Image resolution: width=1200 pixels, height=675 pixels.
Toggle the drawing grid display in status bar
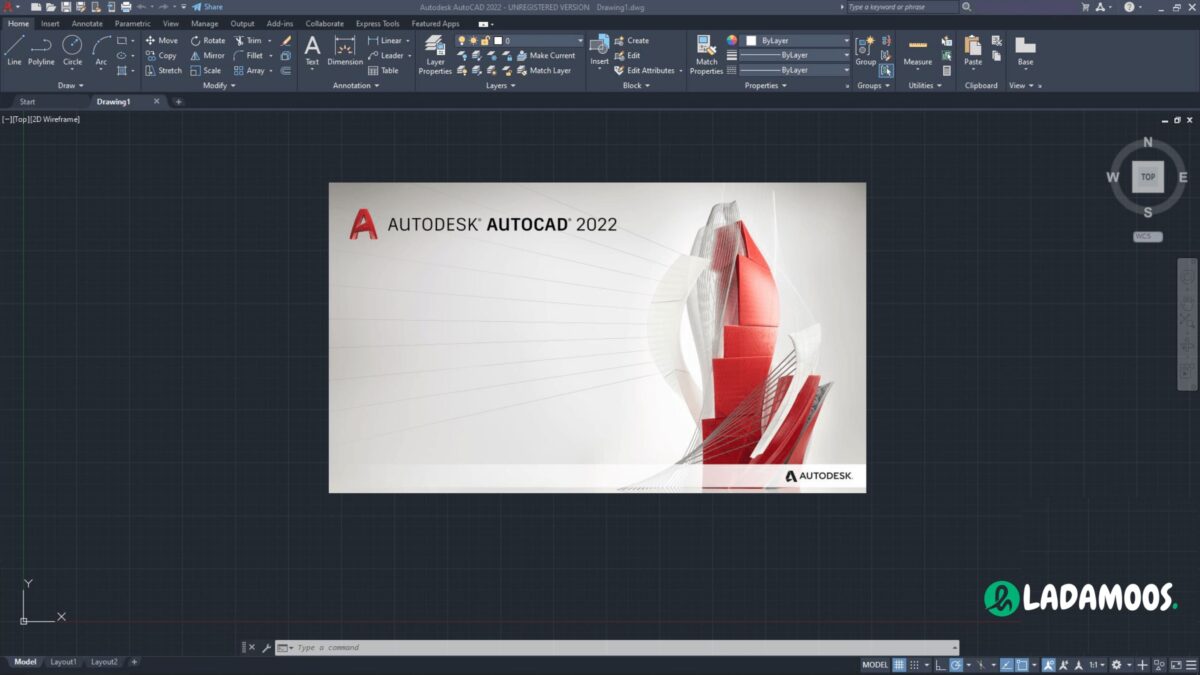tap(899, 665)
